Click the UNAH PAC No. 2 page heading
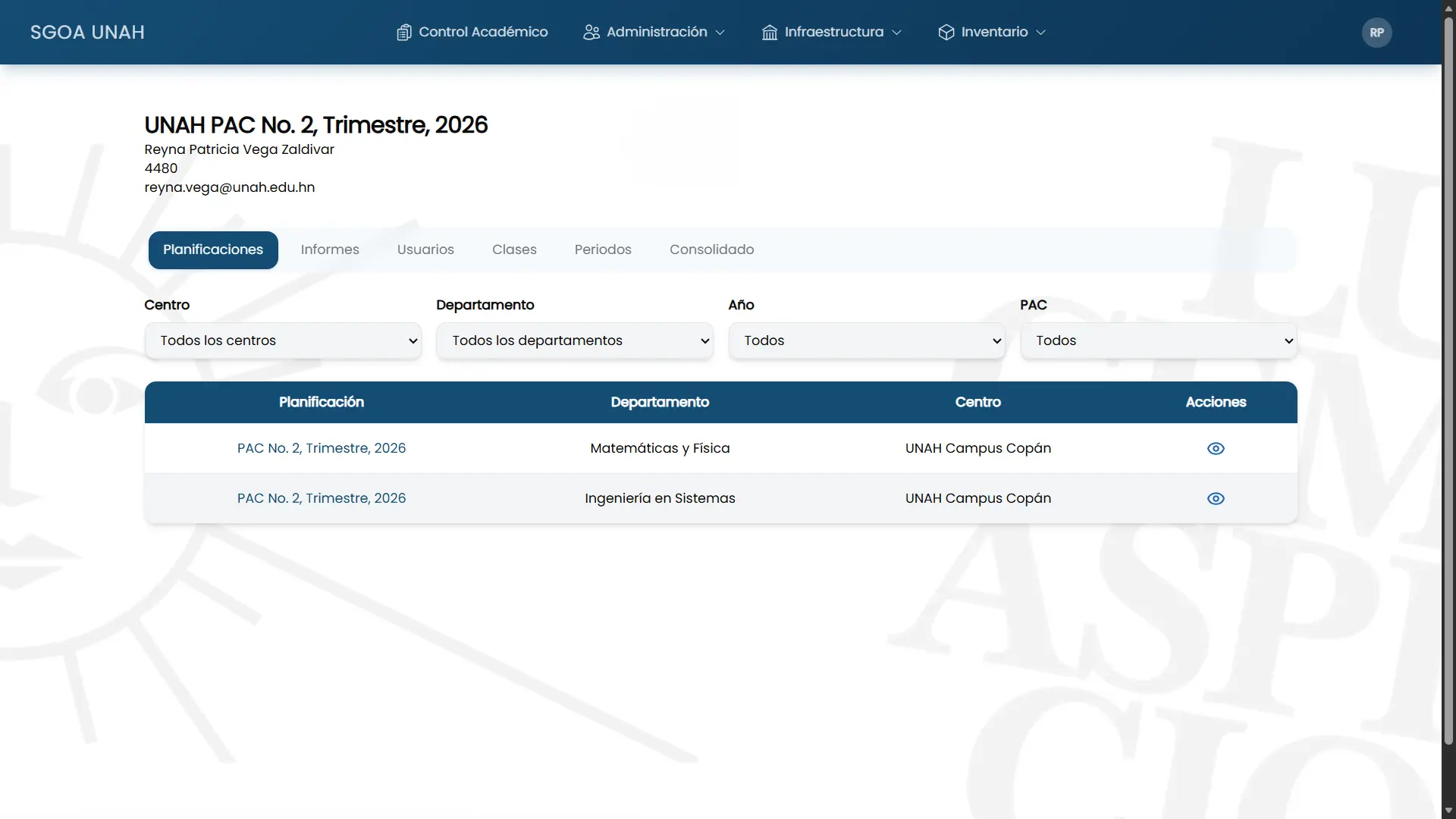Image resolution: width=1456 pixels, height=819 pixels. point(316,125)
